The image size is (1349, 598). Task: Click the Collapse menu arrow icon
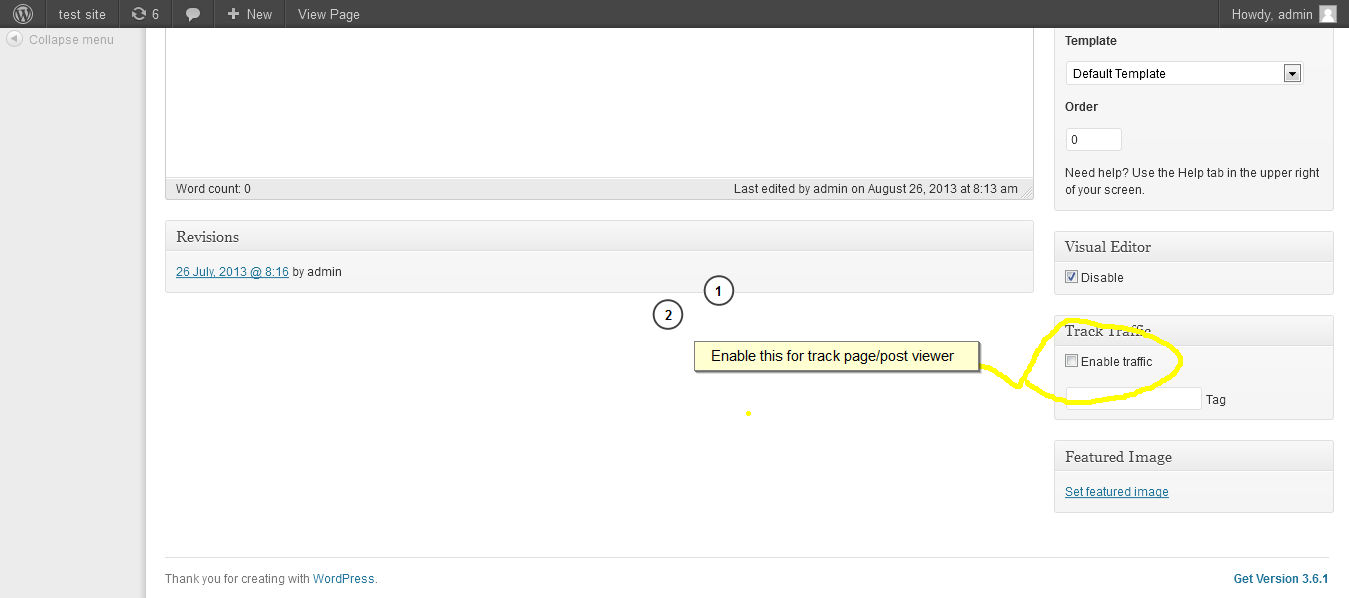[15, 39]
